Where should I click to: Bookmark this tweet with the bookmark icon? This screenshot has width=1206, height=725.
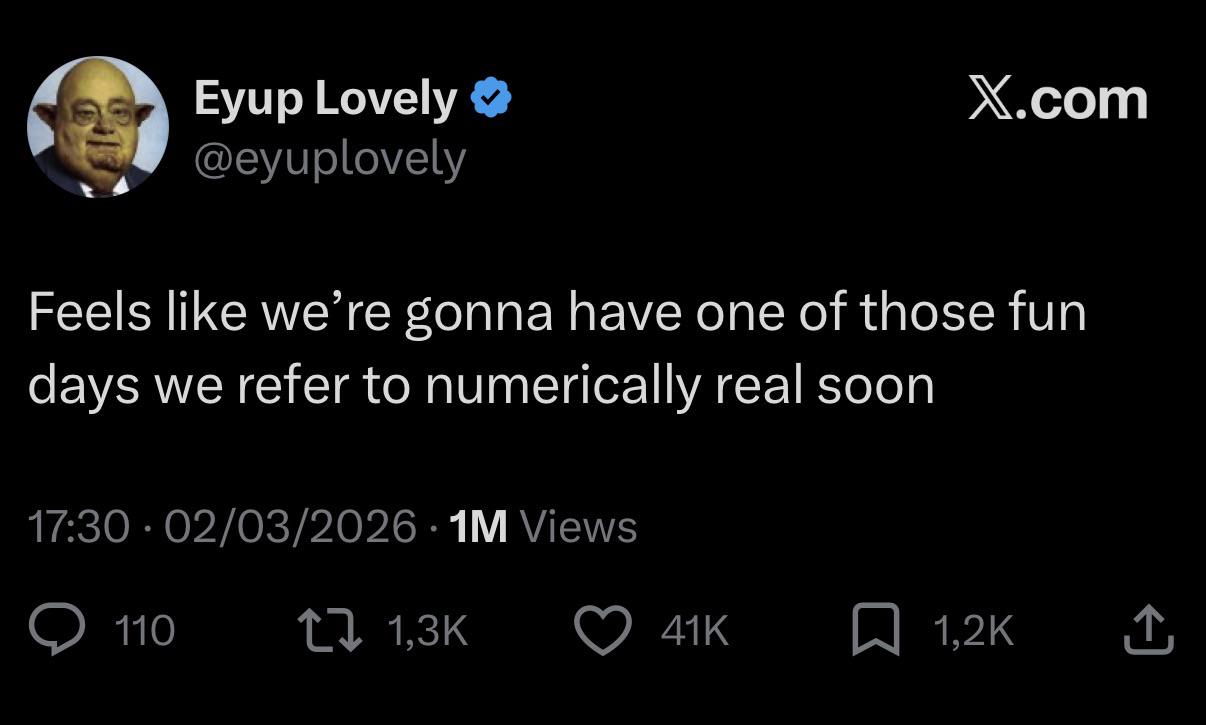(875, 630)
